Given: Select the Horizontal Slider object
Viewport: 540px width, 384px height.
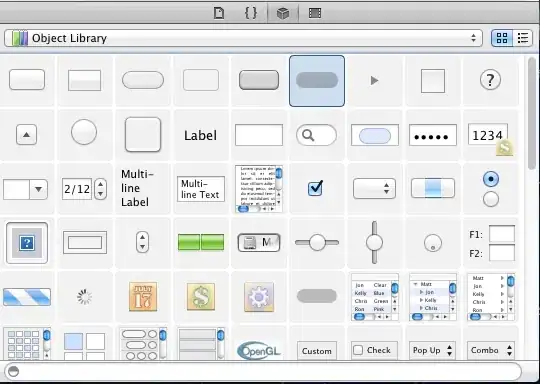Looking at the screenshot, I should 317,242.
